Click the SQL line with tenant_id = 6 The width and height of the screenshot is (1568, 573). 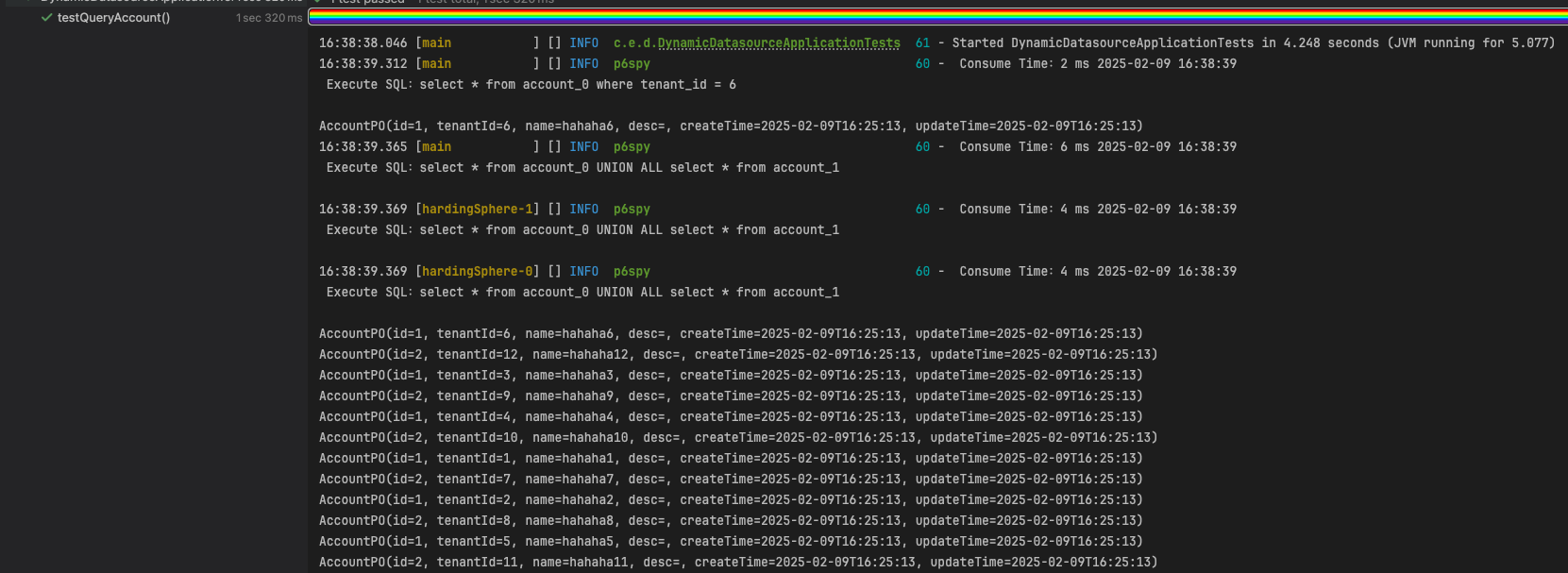click(531, 85)
